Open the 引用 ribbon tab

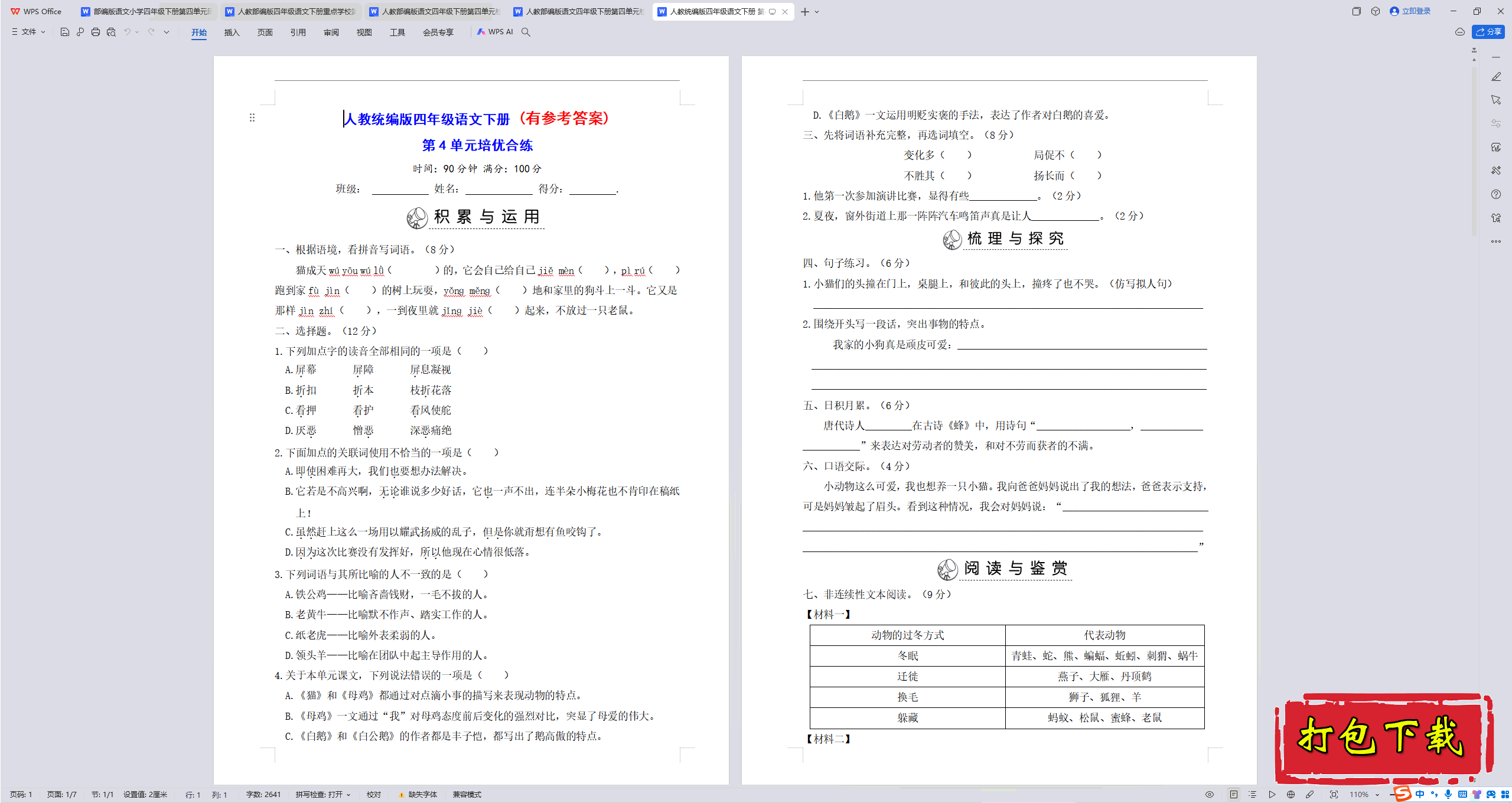click(298, 32)
